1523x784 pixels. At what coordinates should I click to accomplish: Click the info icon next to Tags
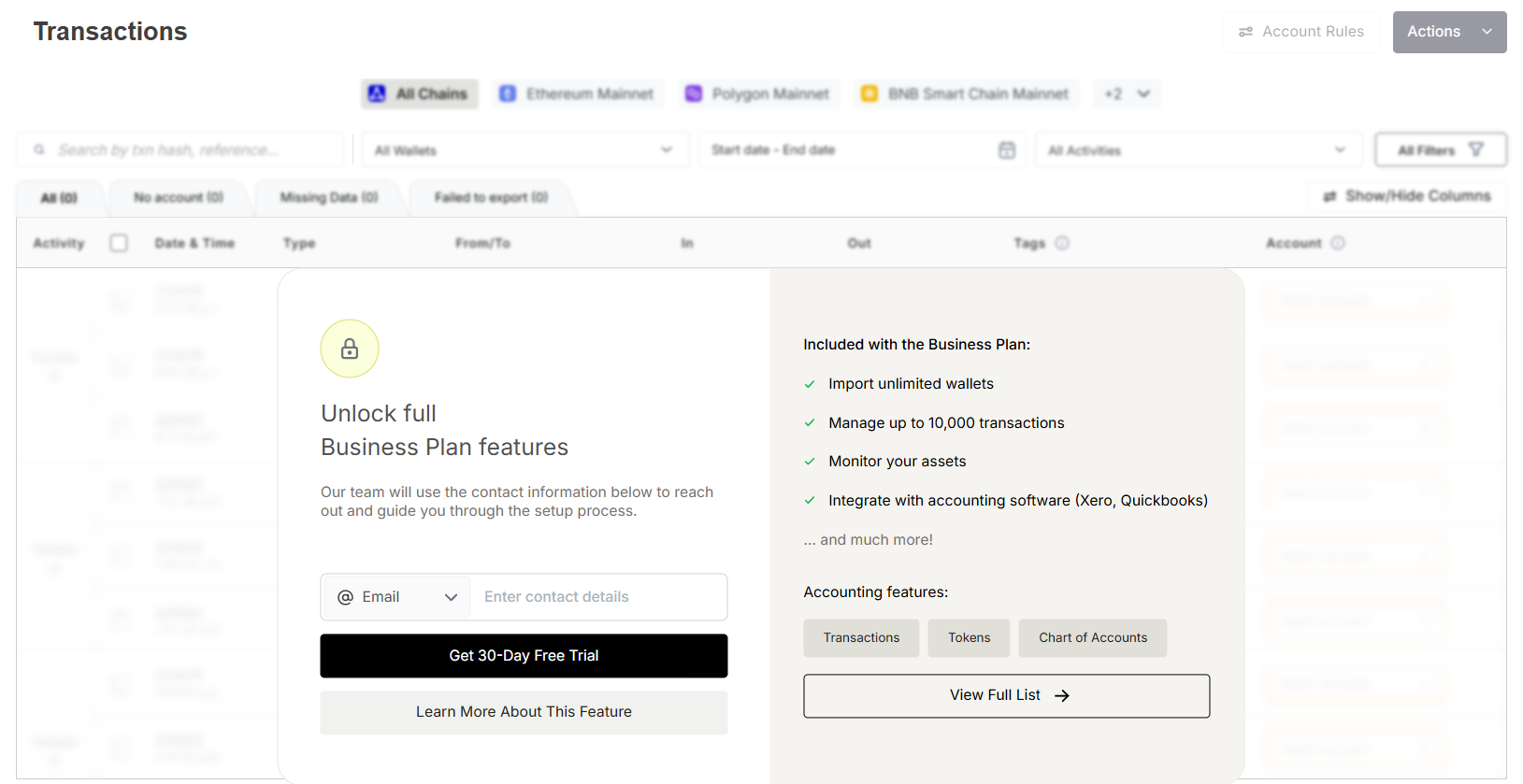pyautogui.click(x=1062, y=243)
